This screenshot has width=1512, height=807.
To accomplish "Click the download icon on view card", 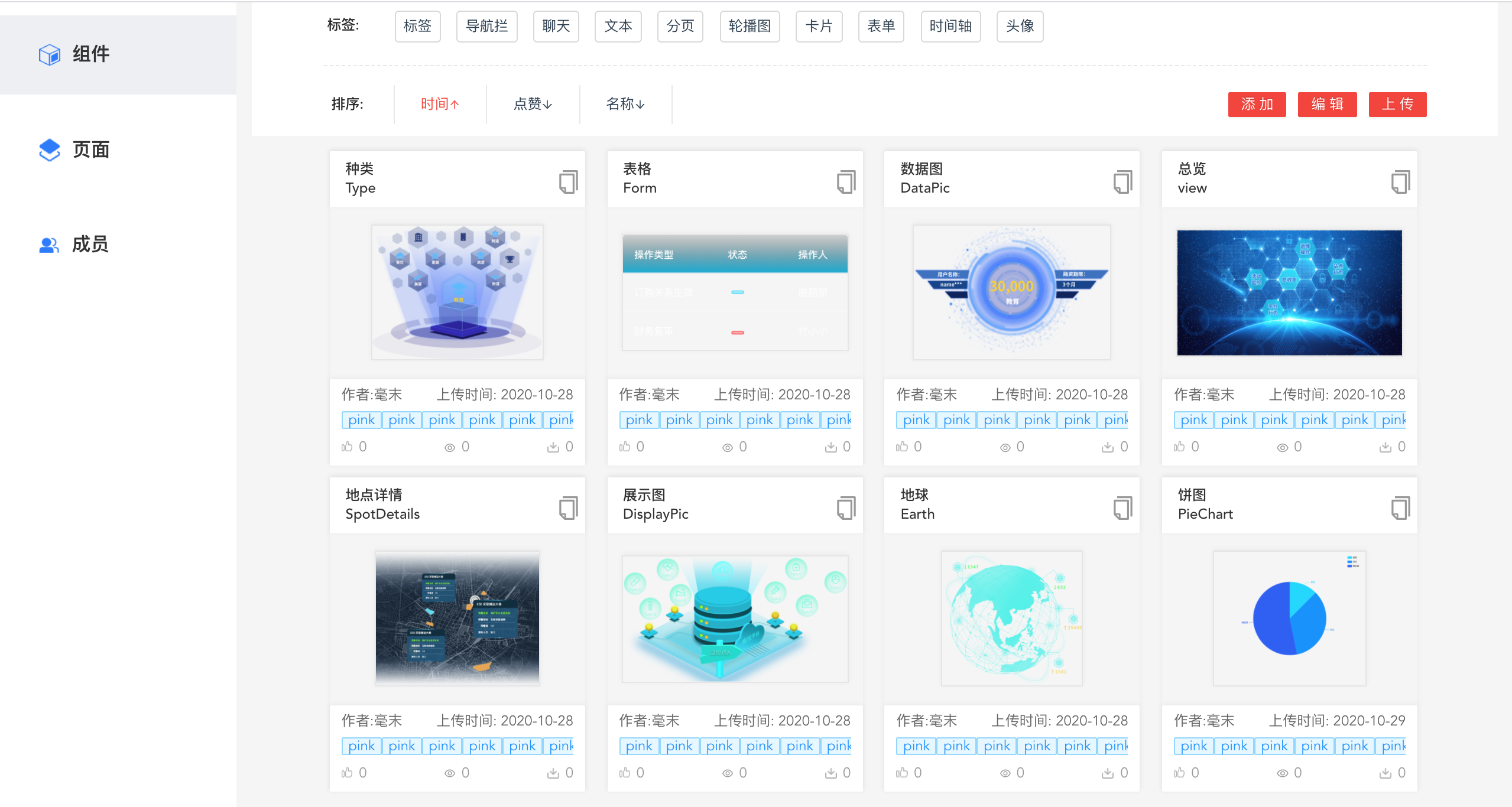I will click(1385, 447).
